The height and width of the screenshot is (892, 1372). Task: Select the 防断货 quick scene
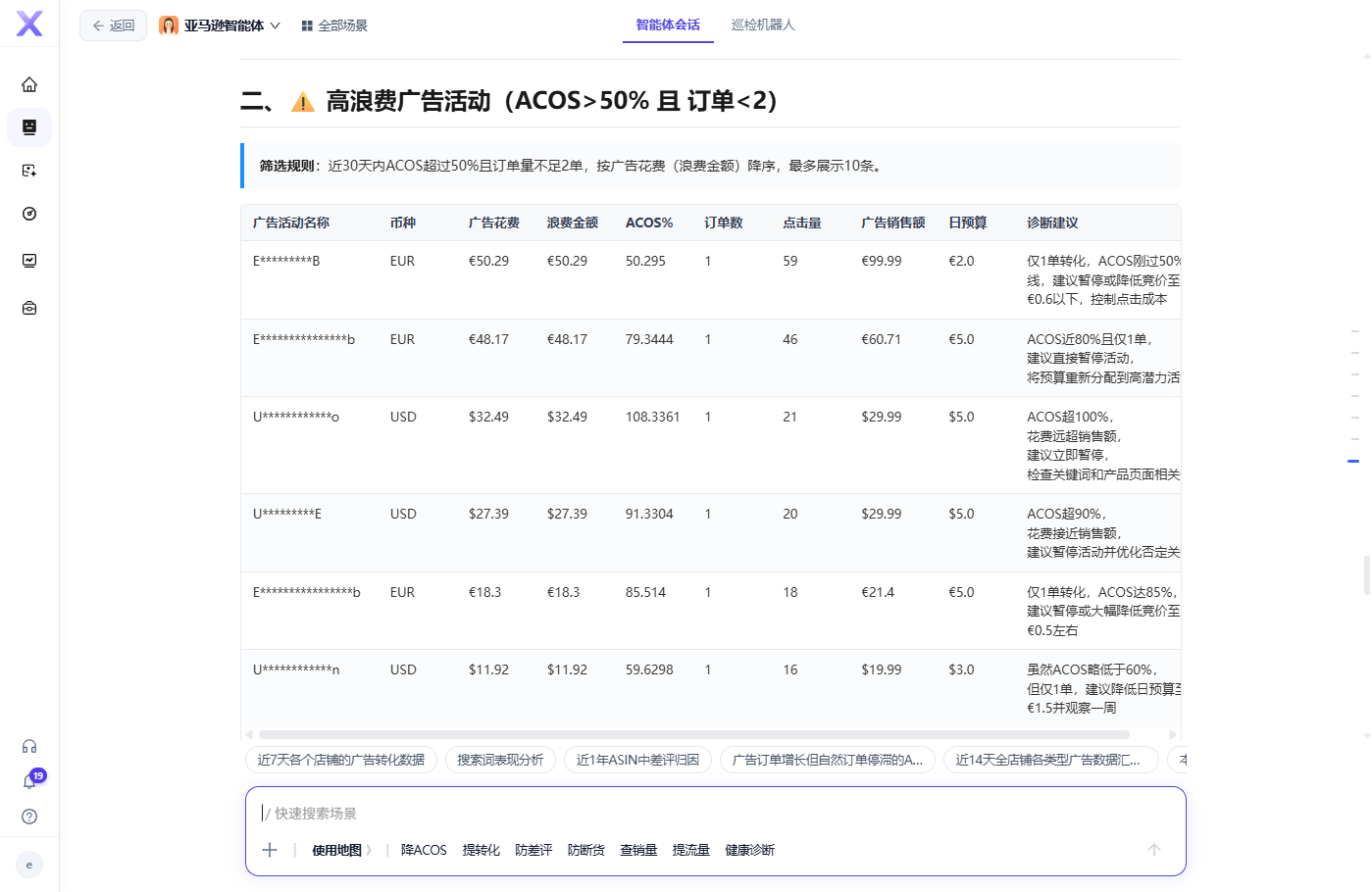[585, 850]
